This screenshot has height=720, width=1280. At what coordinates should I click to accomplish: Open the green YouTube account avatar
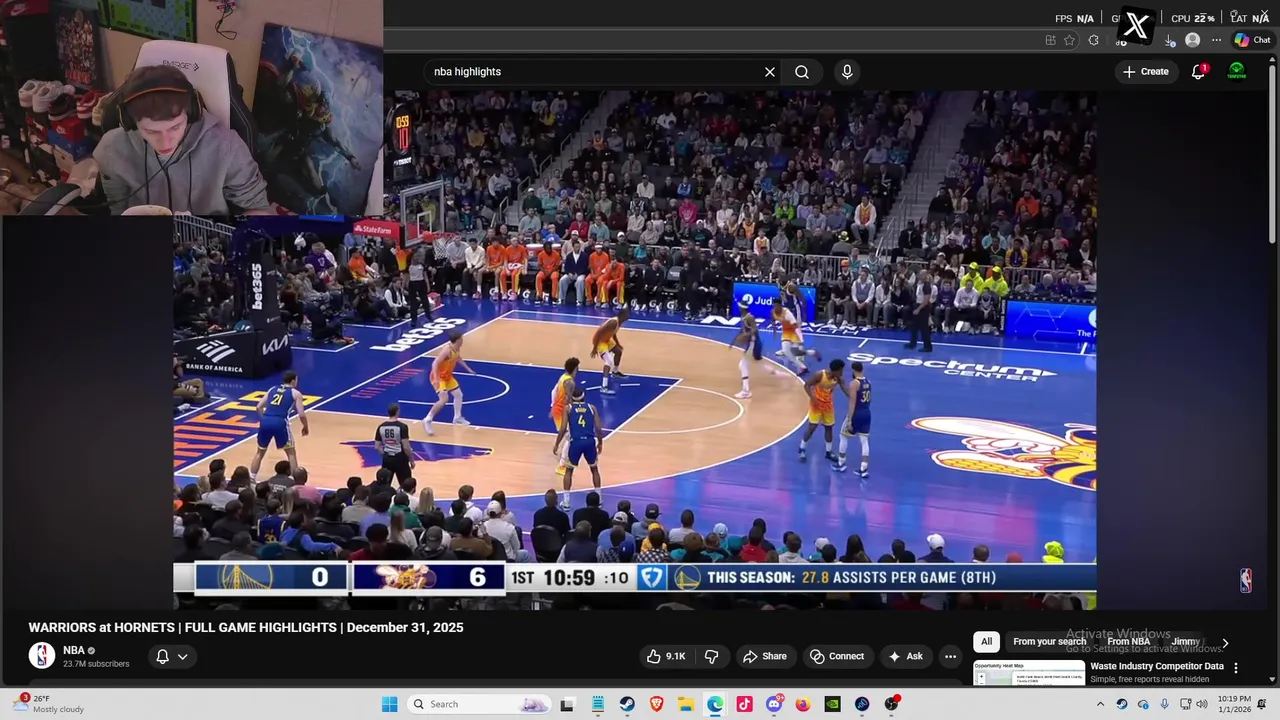(x=1237, y=72)
